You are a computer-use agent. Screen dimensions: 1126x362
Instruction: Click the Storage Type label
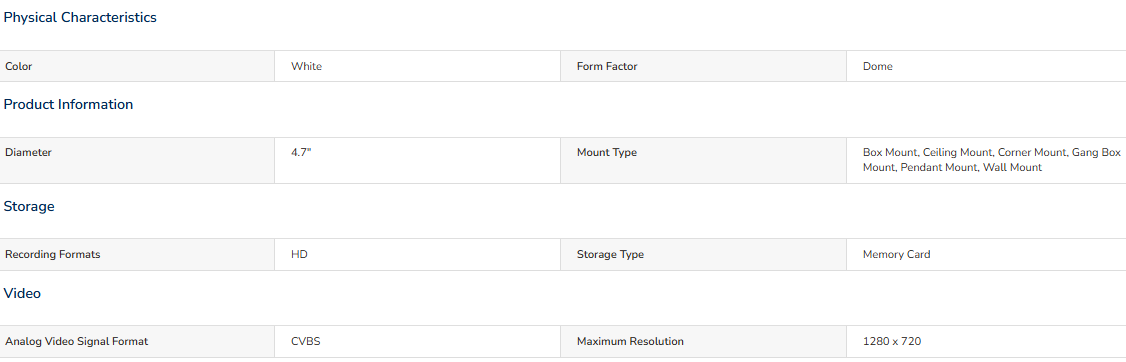610,254
